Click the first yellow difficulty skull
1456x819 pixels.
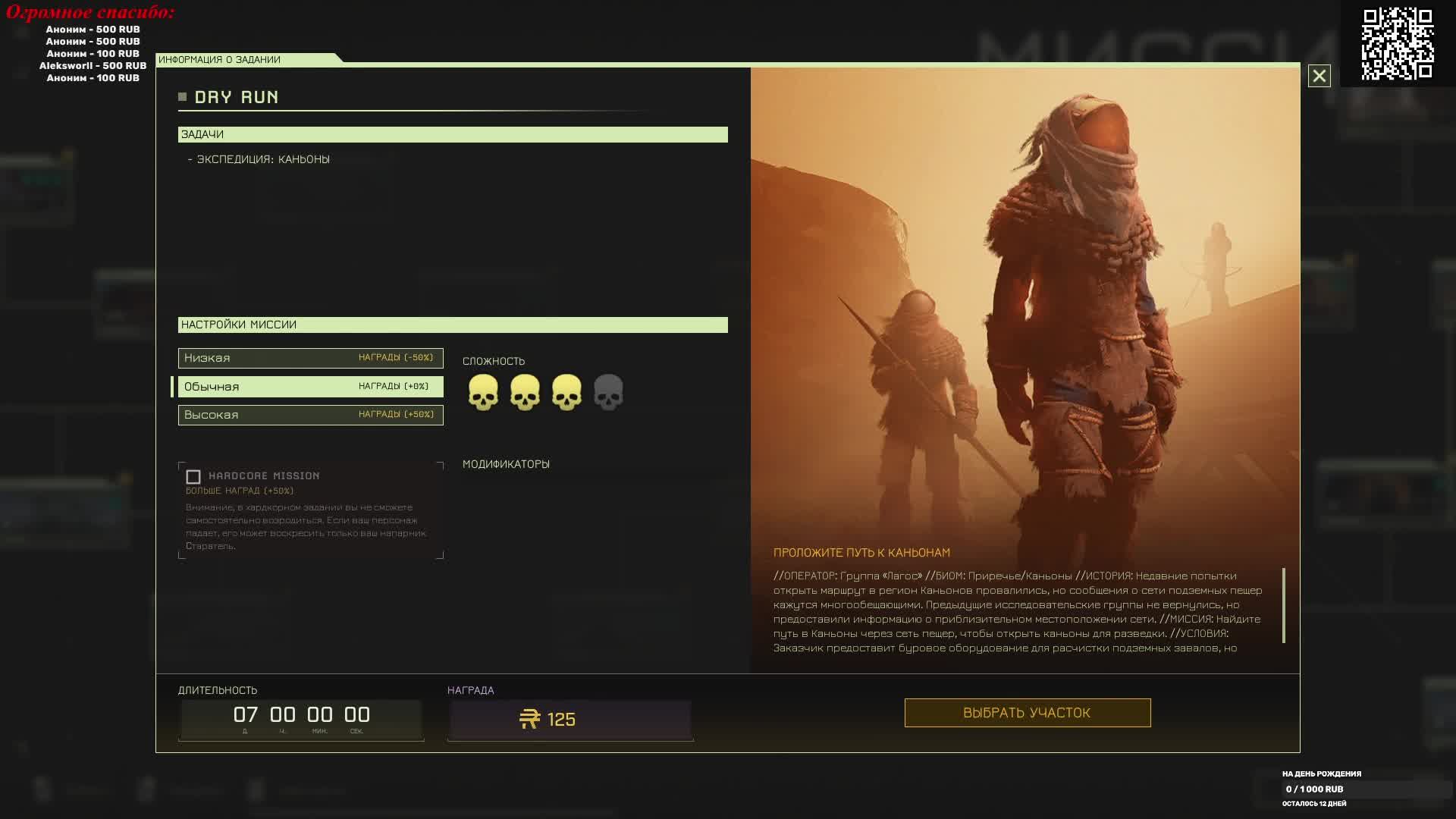click(x=483, y=392)
